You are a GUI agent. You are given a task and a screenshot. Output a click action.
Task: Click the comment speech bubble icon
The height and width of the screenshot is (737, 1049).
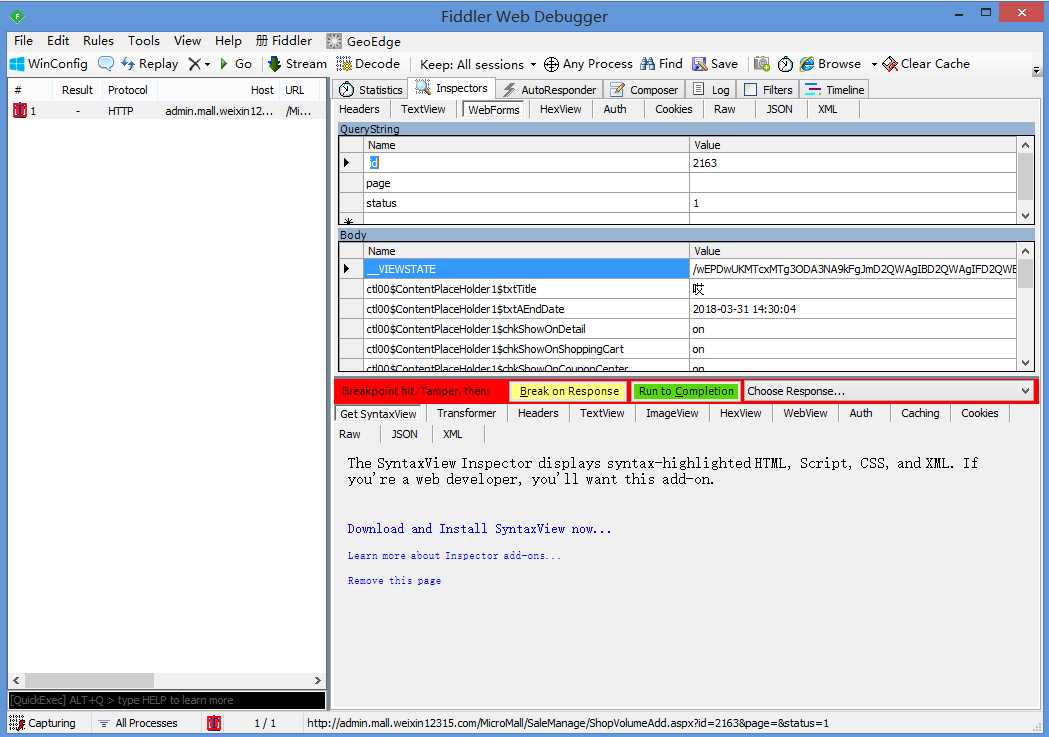(106, 64)
